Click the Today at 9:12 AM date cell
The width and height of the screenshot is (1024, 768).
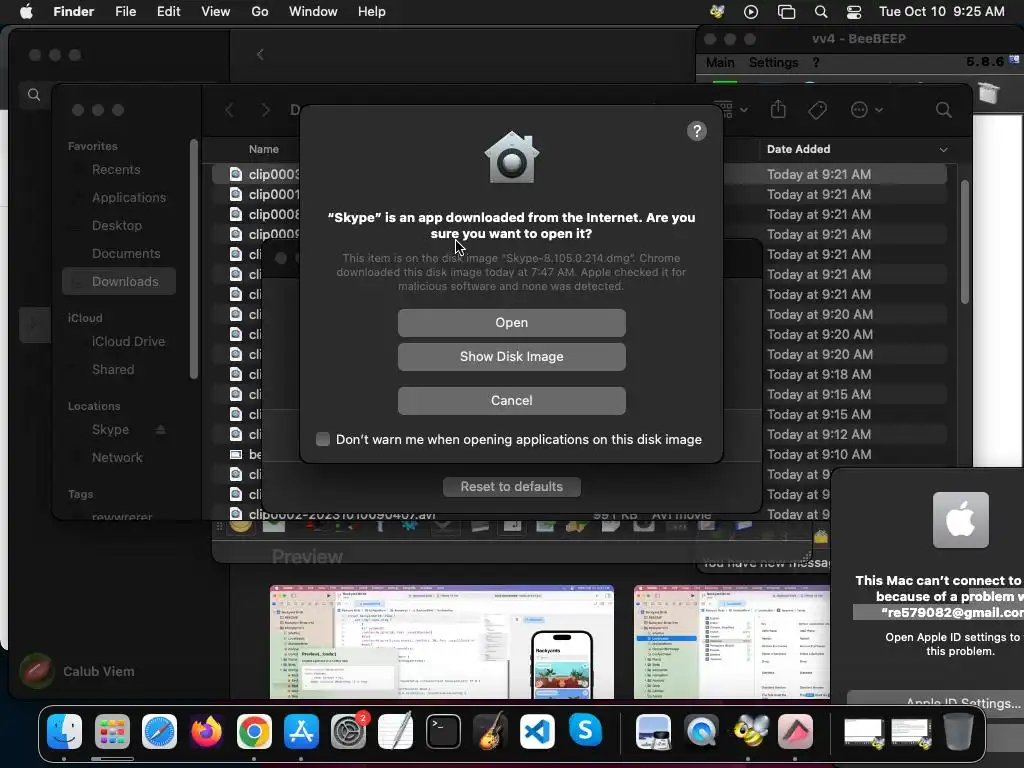click(x=819, y=435)
